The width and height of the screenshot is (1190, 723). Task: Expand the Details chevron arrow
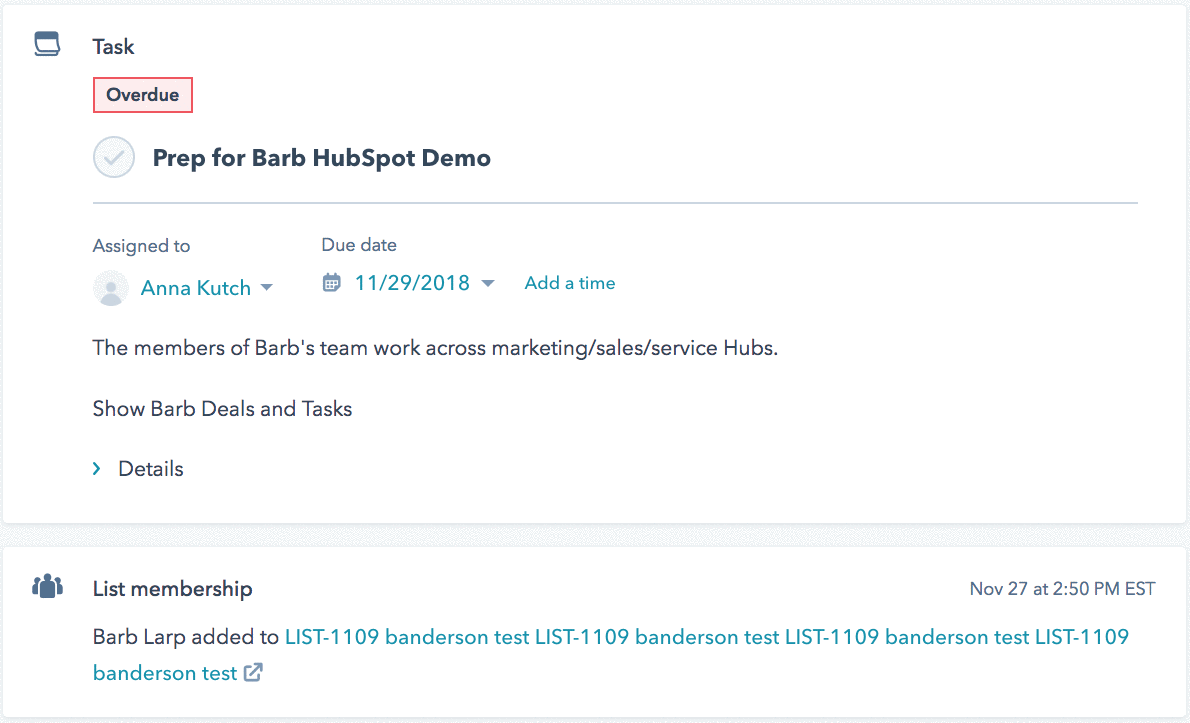(97, 468)
